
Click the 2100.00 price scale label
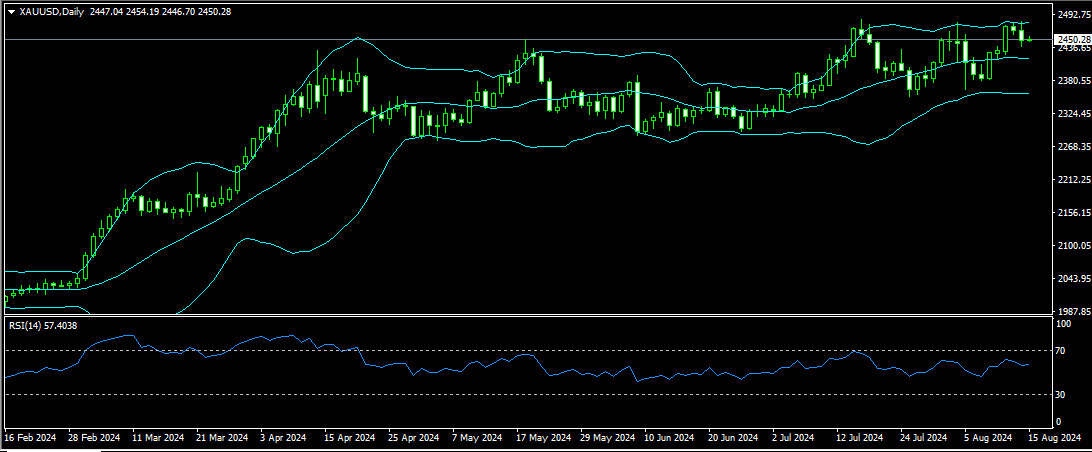pos(1072,246)
